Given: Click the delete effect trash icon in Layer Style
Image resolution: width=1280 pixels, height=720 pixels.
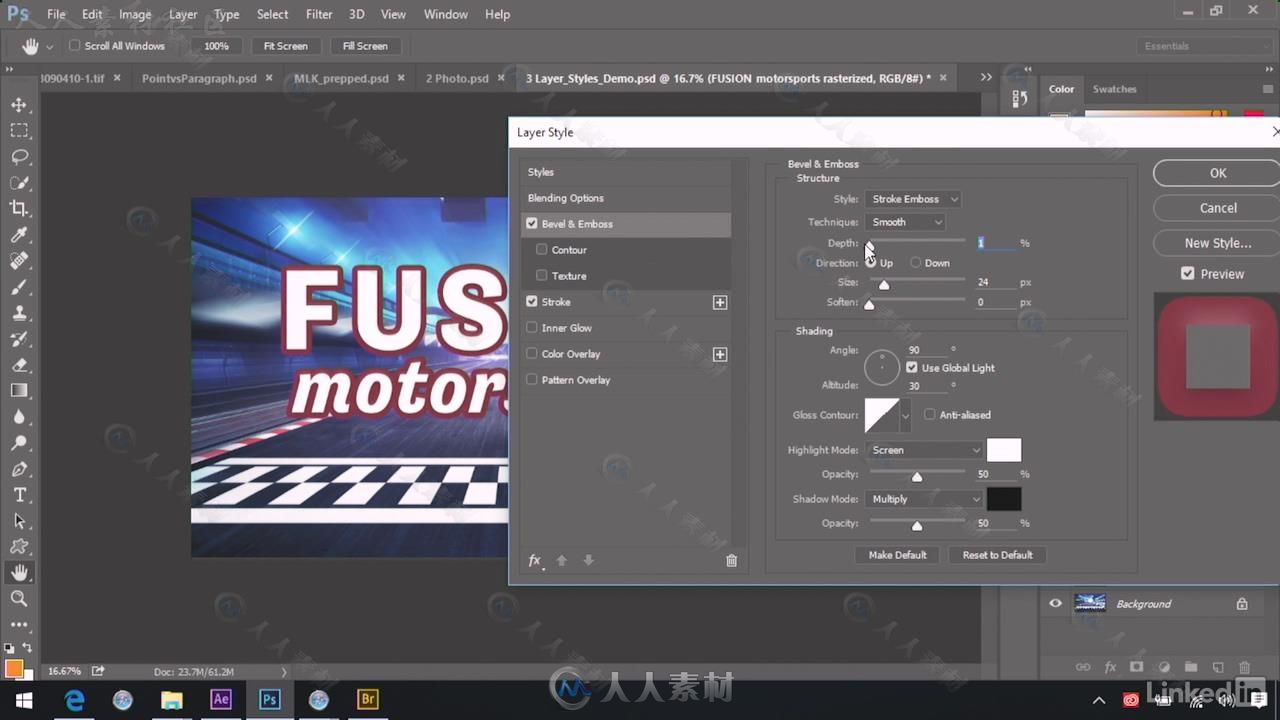Looking at the screenshot, I should pyautogui.click(x=731, y=561).
